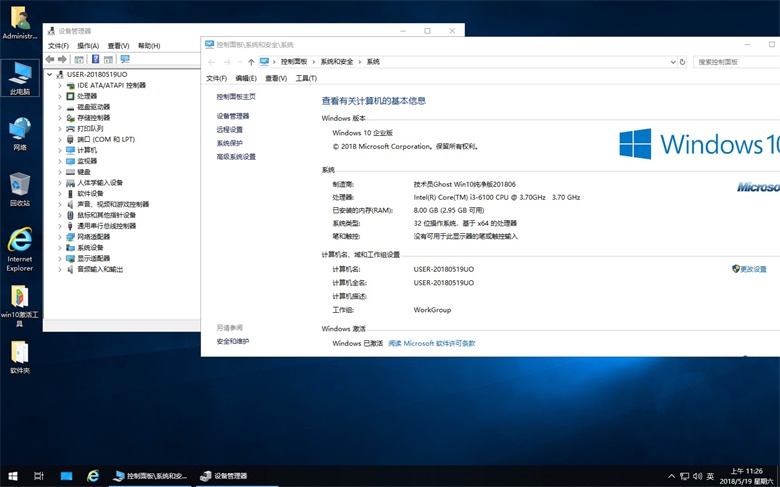Screen dimensions: 780x487
Task: Click the 搜索控制面板 search field
Action: point(733,62)
